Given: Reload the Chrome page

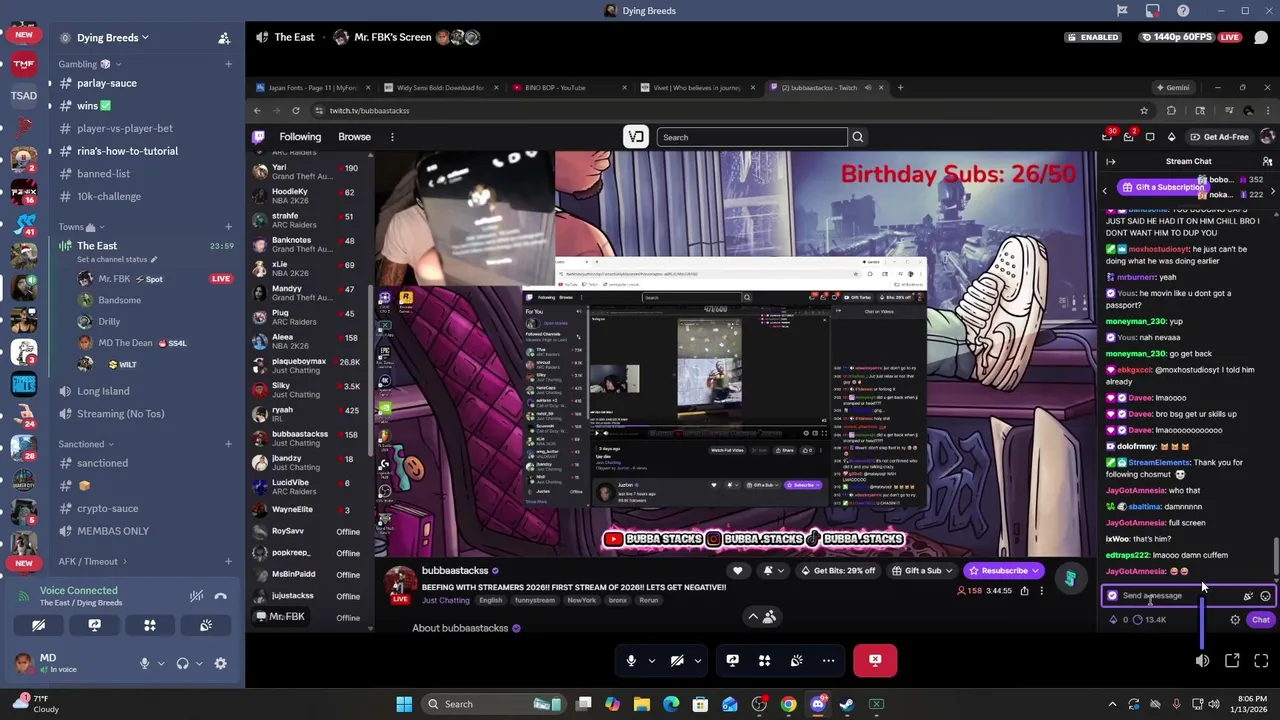Looking at the screenshot, I should tap(296, 111).
